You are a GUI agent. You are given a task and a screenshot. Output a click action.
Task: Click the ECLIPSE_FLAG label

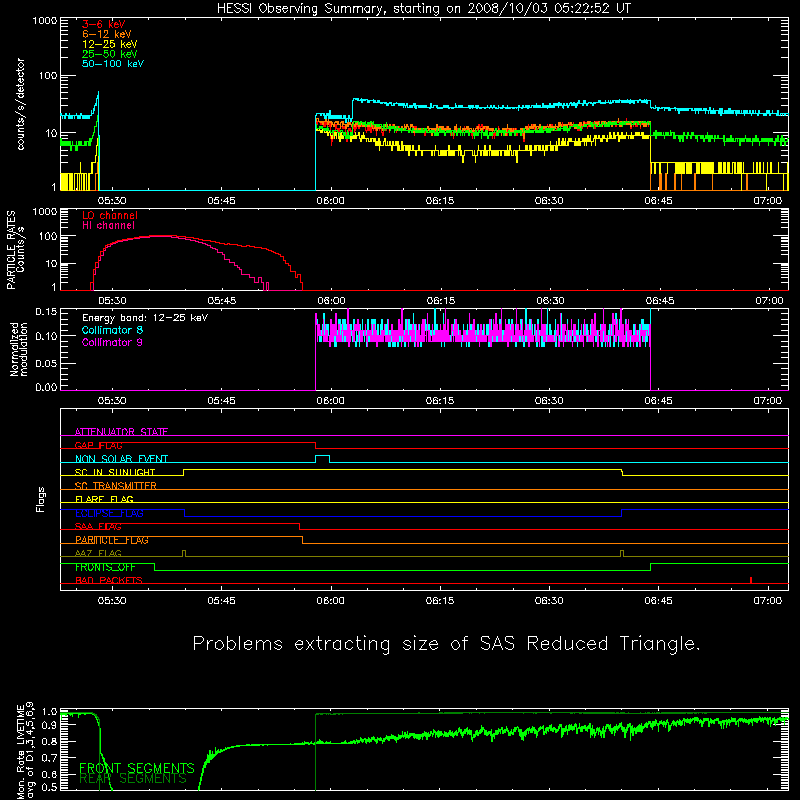[x=109, y=513]
